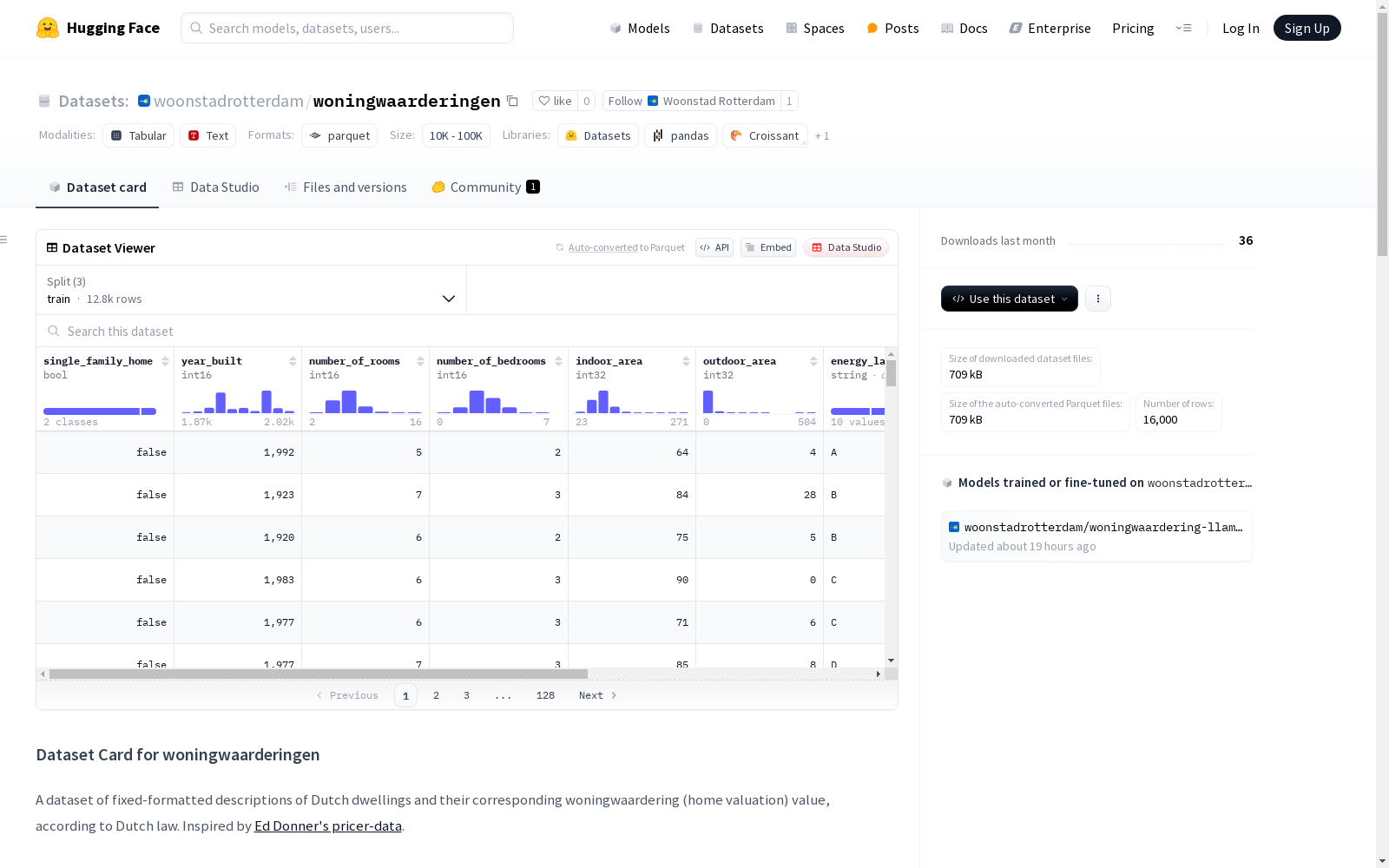Click the Hugging Face logo icon
The height and width of the screenshot is (868, 1389).
point(48,28)
